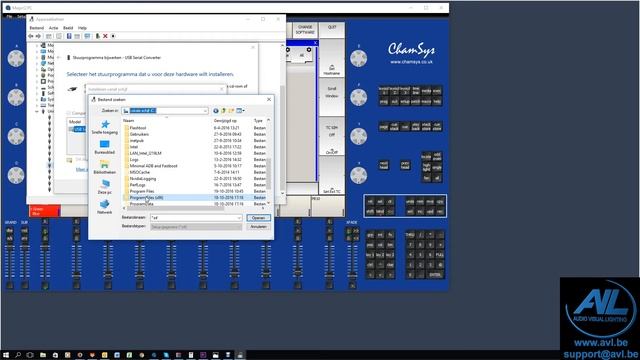Click the QUIT button in MagicQ
Viewport: 640px width, 360px height.
coord(332,30)
